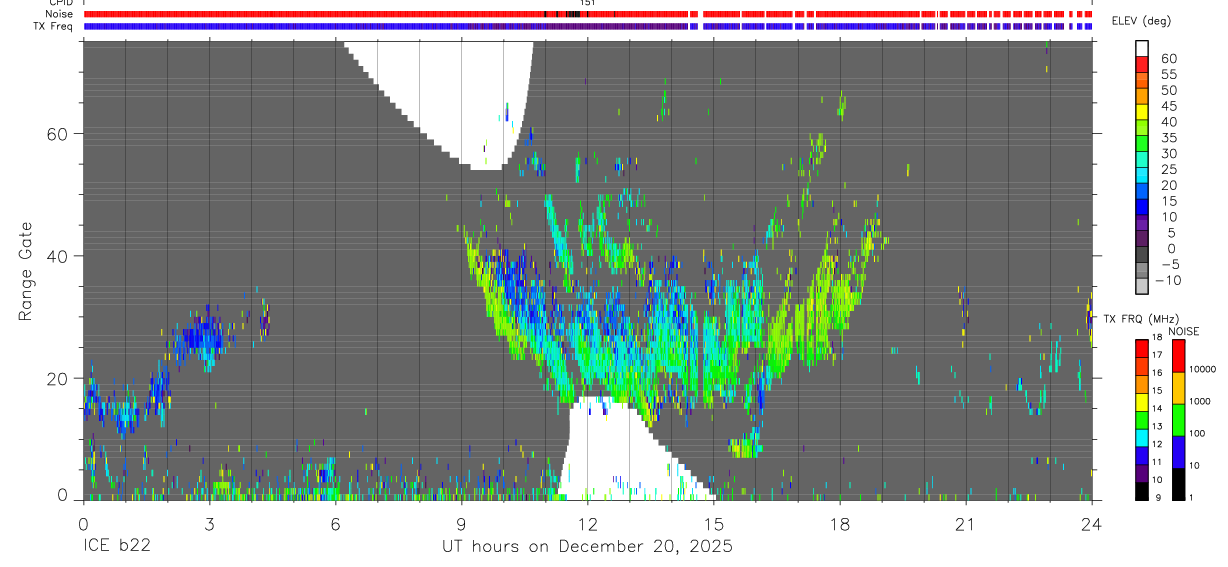Click the '6' tick on the UT hours axis
The image size is (1228, 567).
pyautogui.click(x=335, y=524)
